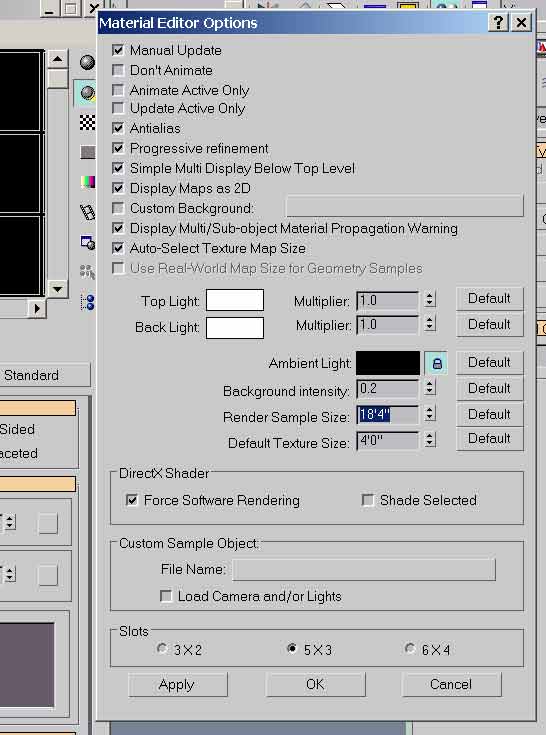Click the Standard material type button
Image resolution: width=546 pixels, height=735 pixels.
[x=43, y=375]
